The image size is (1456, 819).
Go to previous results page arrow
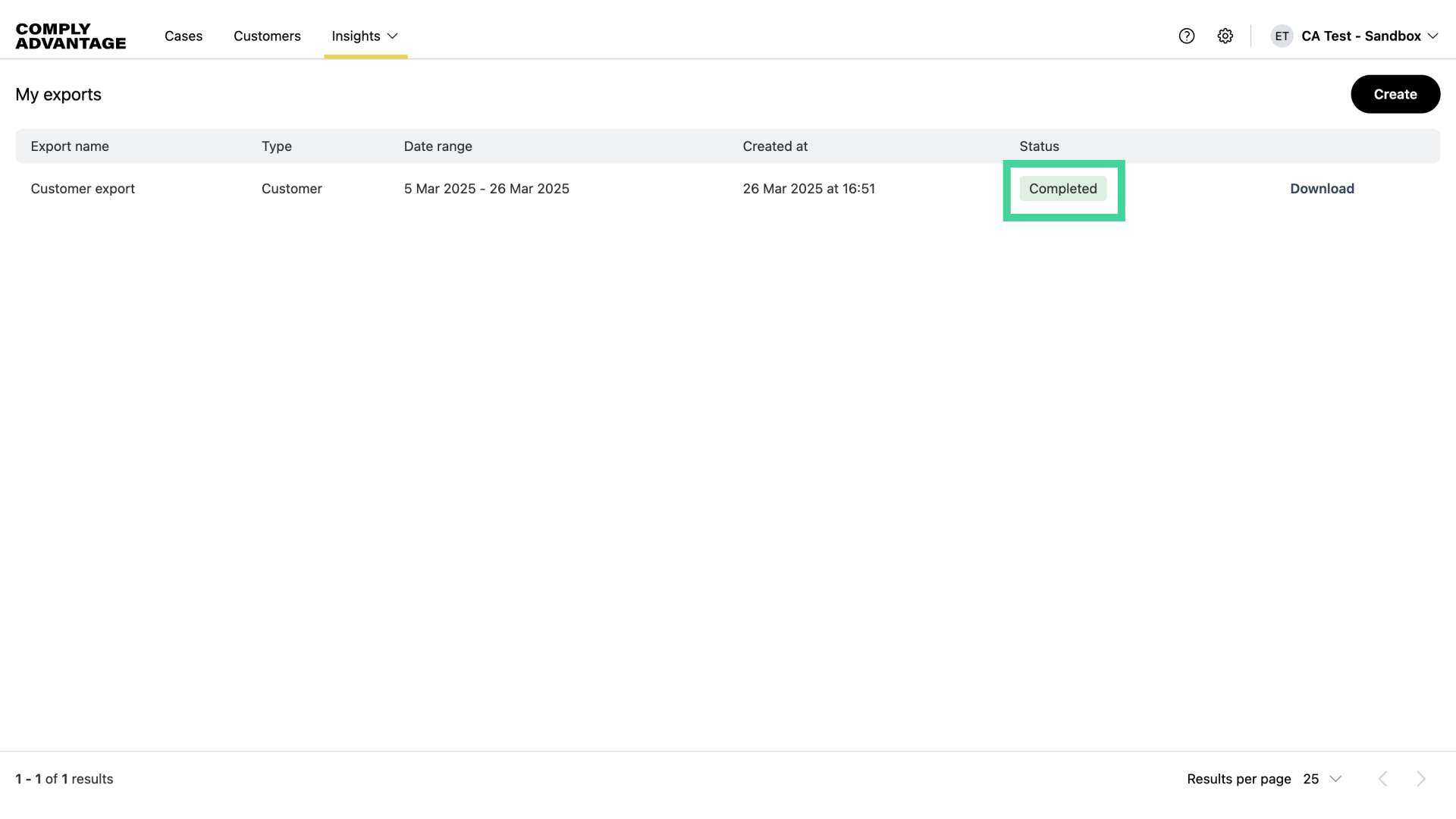(1383, 779)
